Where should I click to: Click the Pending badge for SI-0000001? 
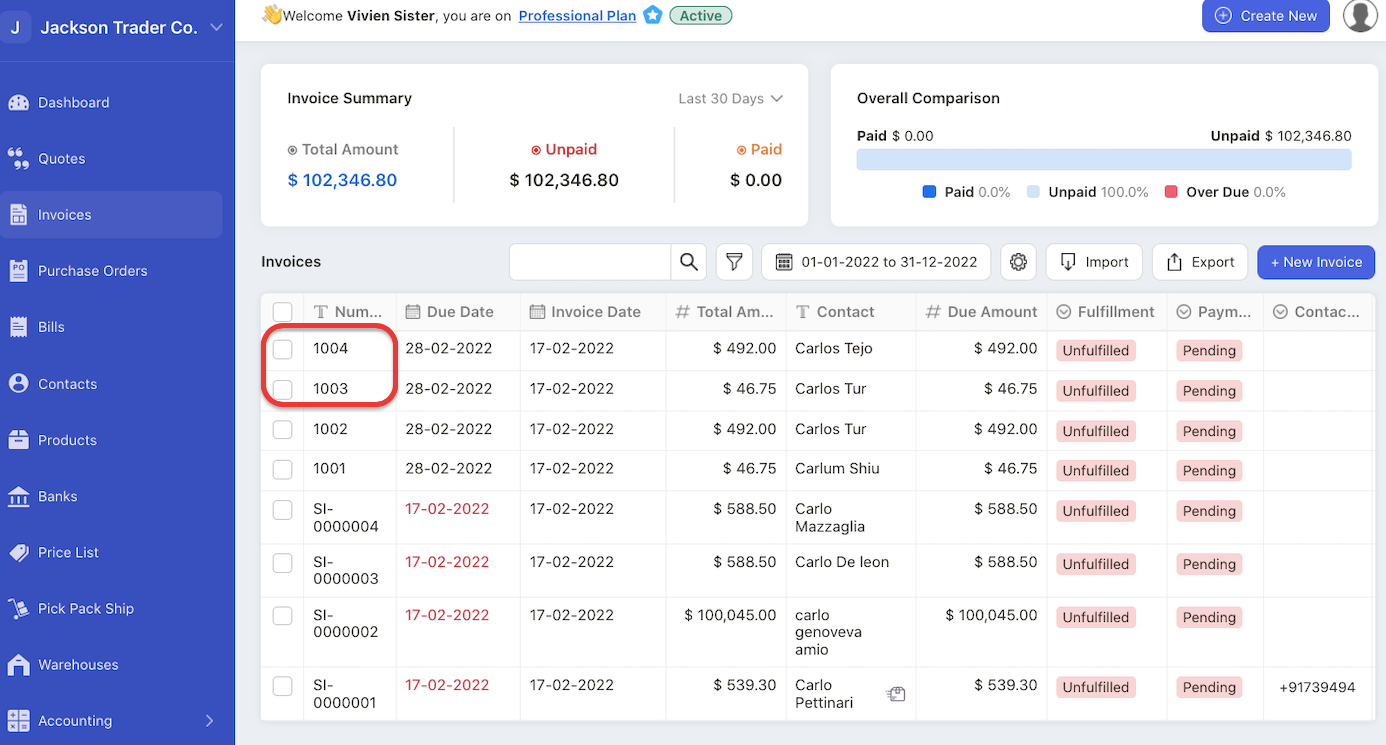[1209, 687]
